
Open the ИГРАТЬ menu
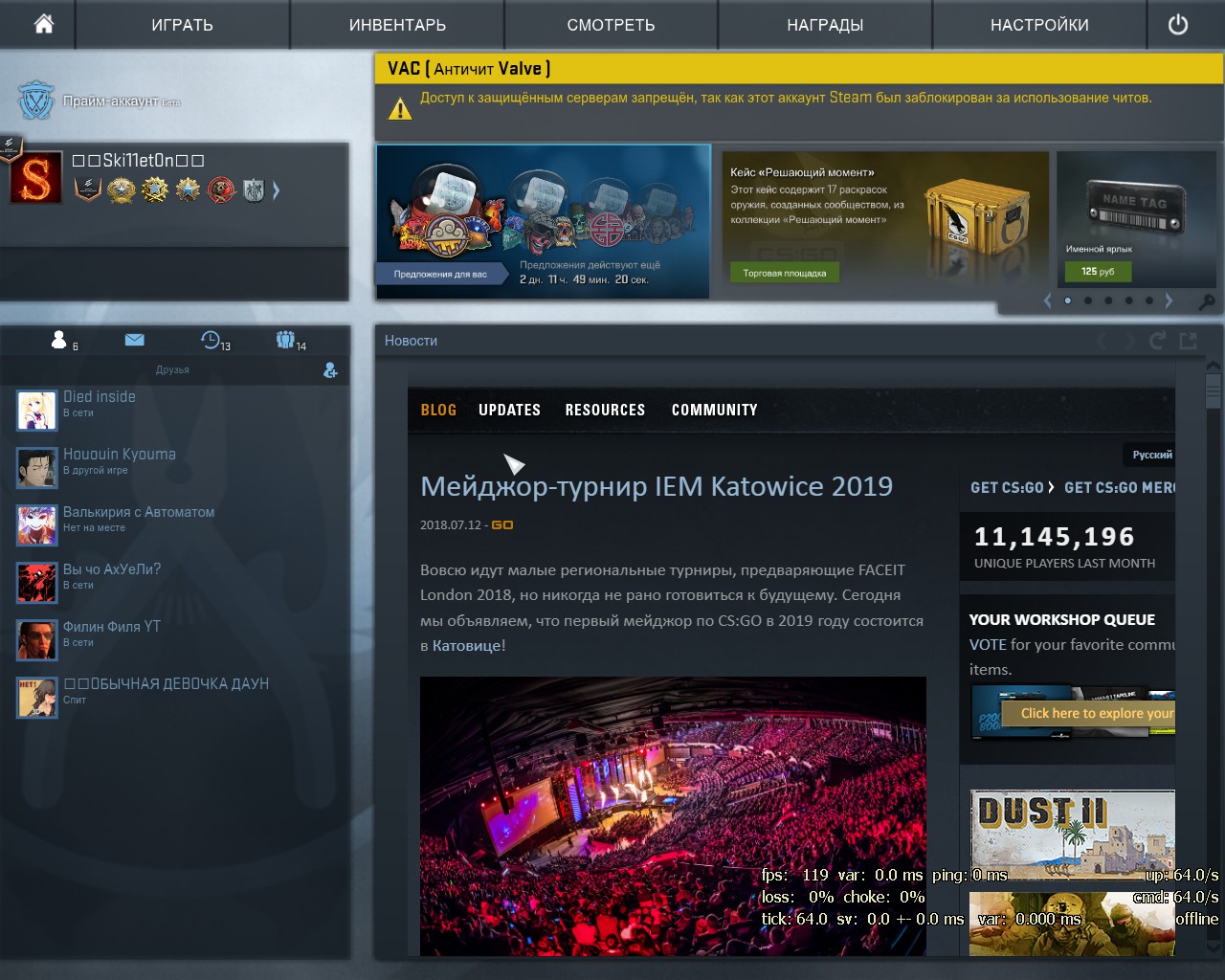(182, 25)
